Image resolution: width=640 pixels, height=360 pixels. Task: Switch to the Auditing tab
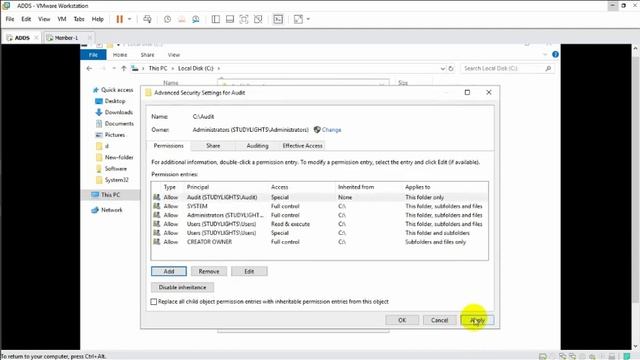point(257,146)
